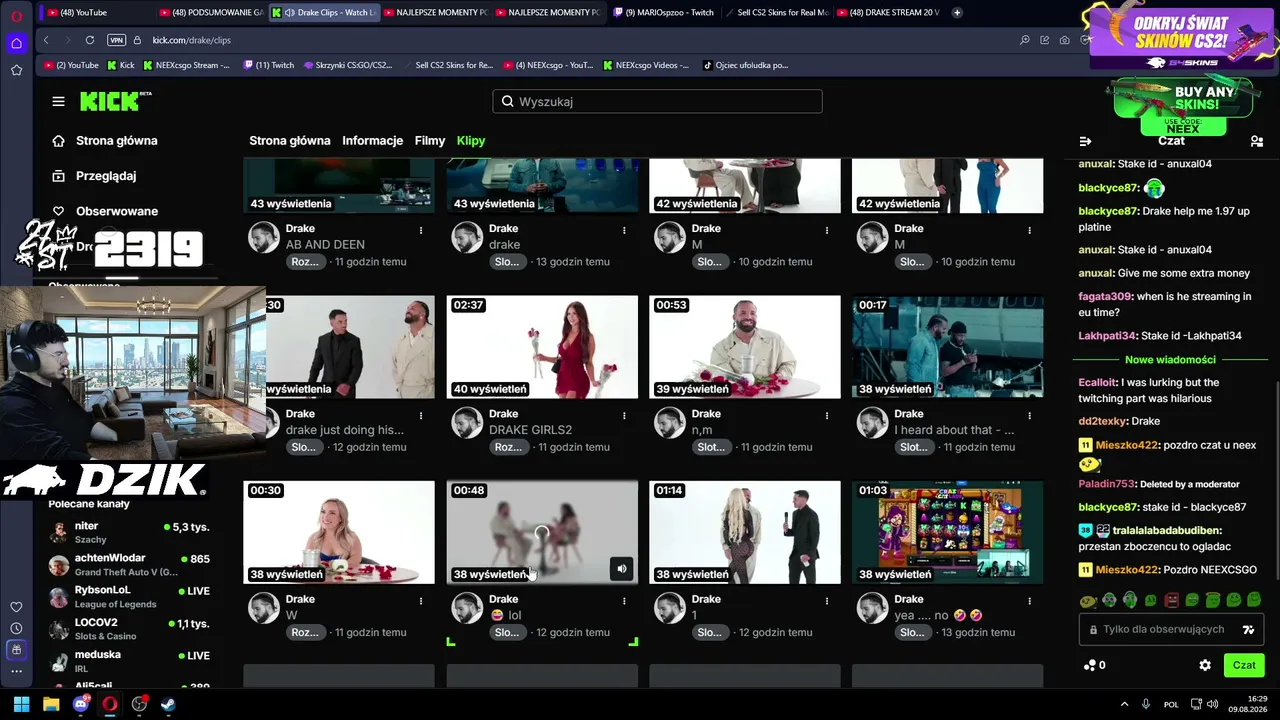The height and width of the screenshot is (720, 1280).
Task: Open the emote picker in chat input
Action: point(1248,630)
